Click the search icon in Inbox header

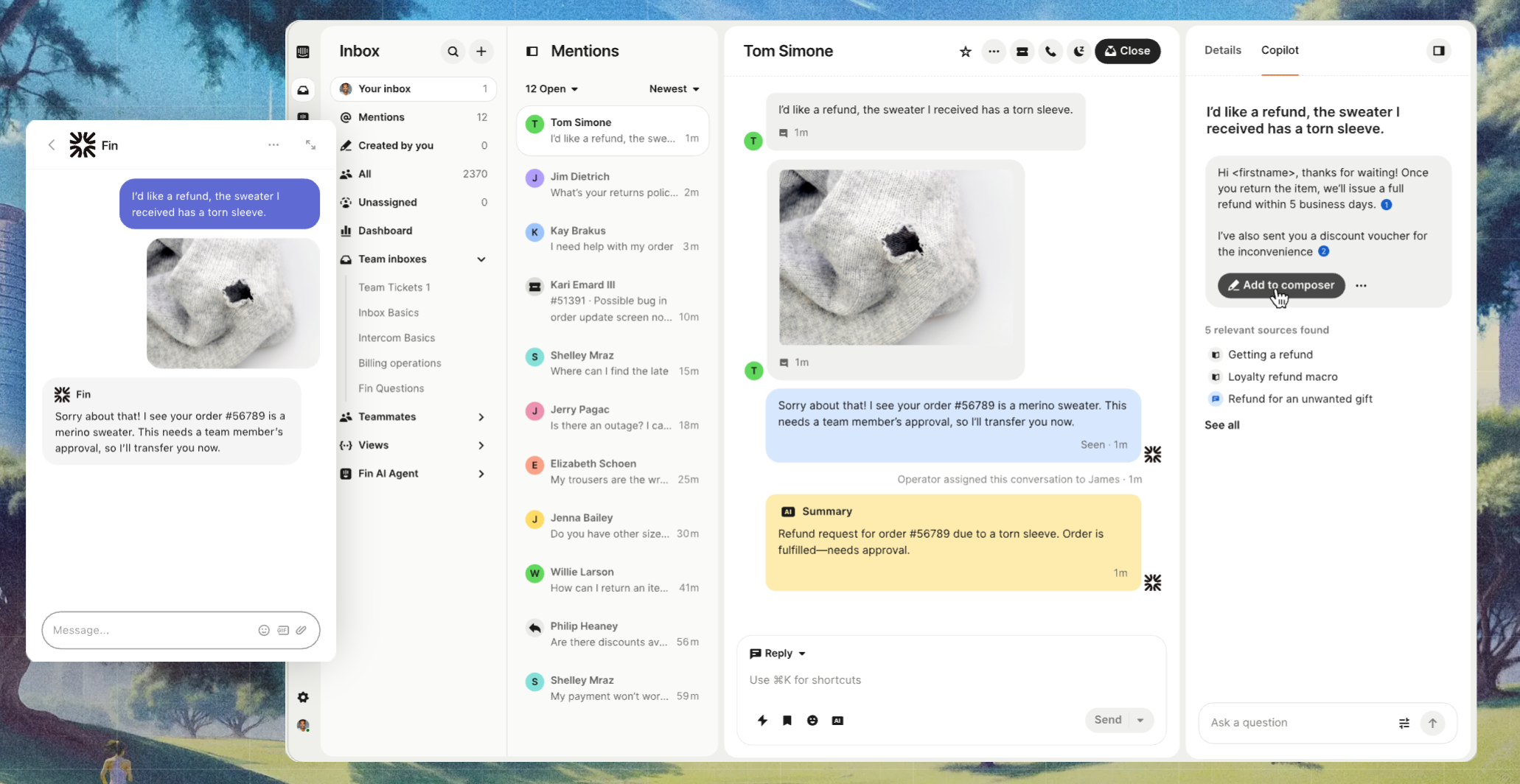click(x=453, y=52)
